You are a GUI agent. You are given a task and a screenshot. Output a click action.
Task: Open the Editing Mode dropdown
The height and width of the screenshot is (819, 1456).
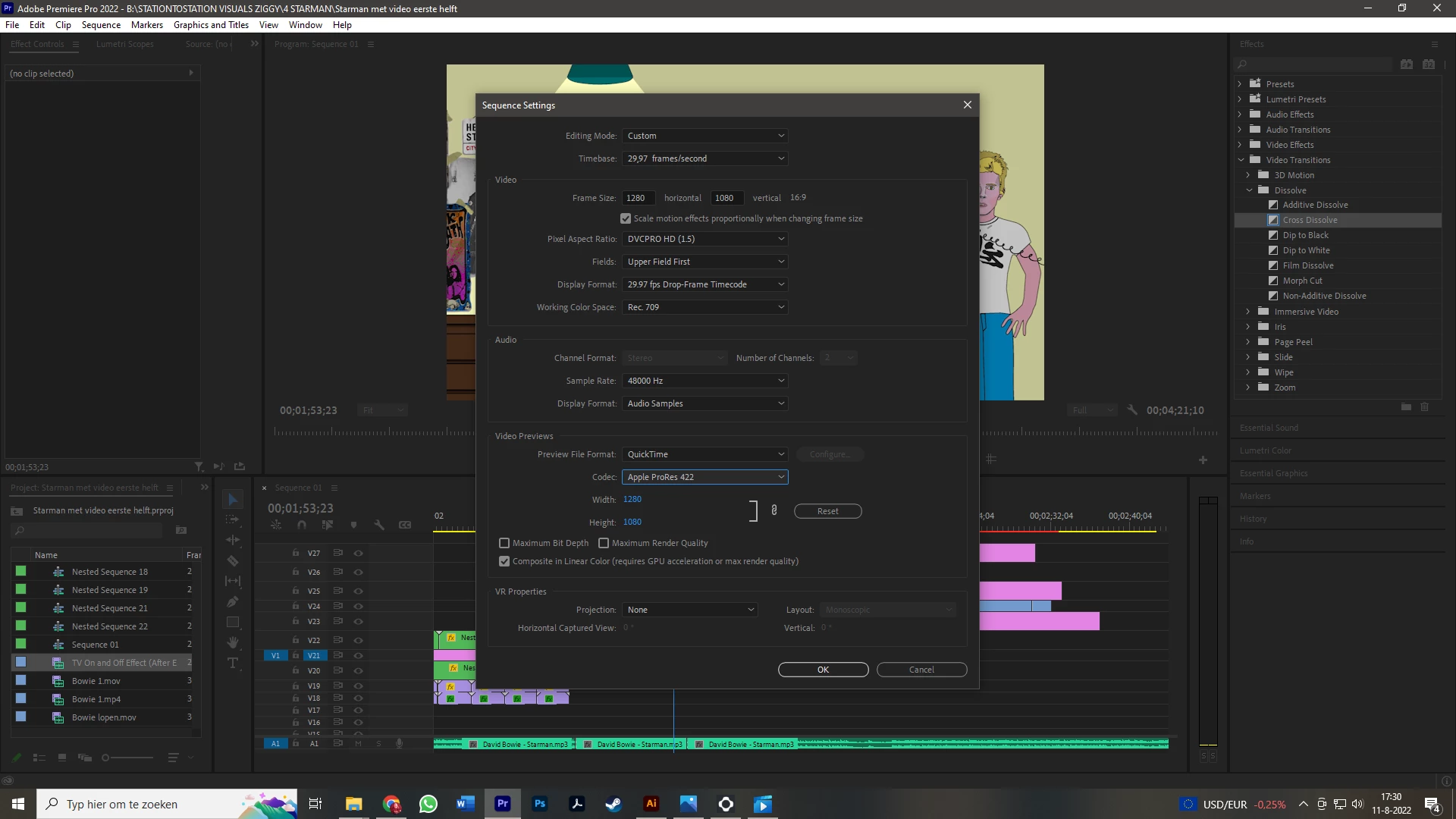click(704, 136)
